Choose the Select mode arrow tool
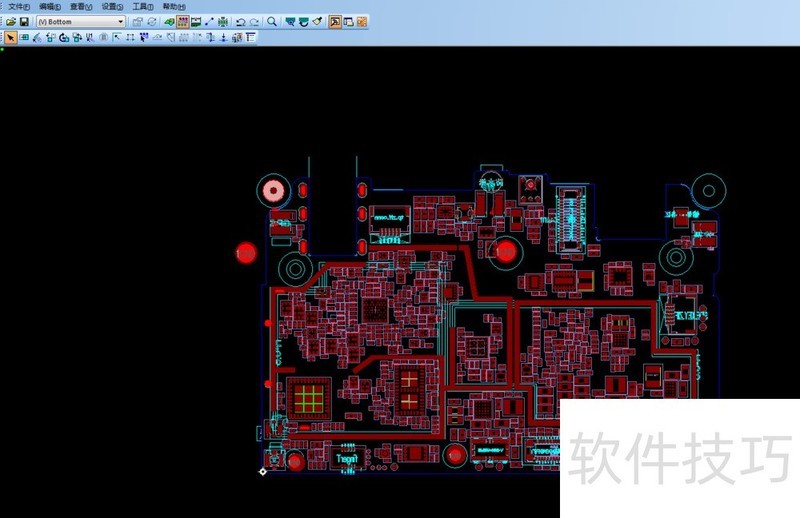The width and height of the screenshot is (800, 518). pyautogui.click(x=11, y=37)
